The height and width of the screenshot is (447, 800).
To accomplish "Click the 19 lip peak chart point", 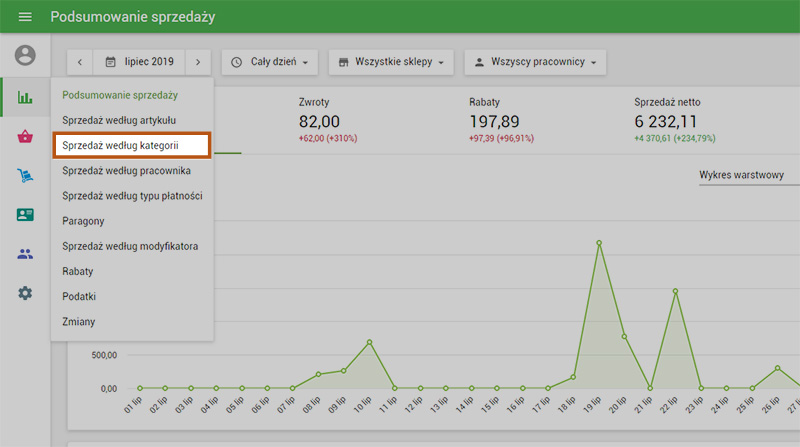I will tap(599, 242).
